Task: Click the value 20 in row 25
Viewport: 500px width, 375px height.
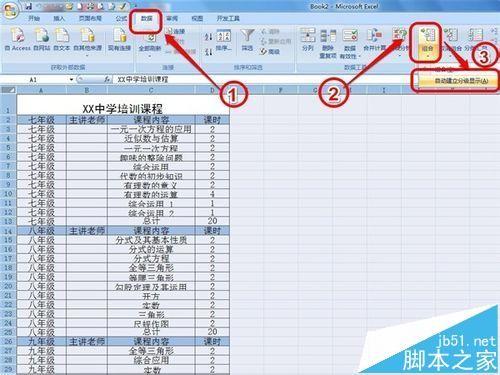Action: 212,332
